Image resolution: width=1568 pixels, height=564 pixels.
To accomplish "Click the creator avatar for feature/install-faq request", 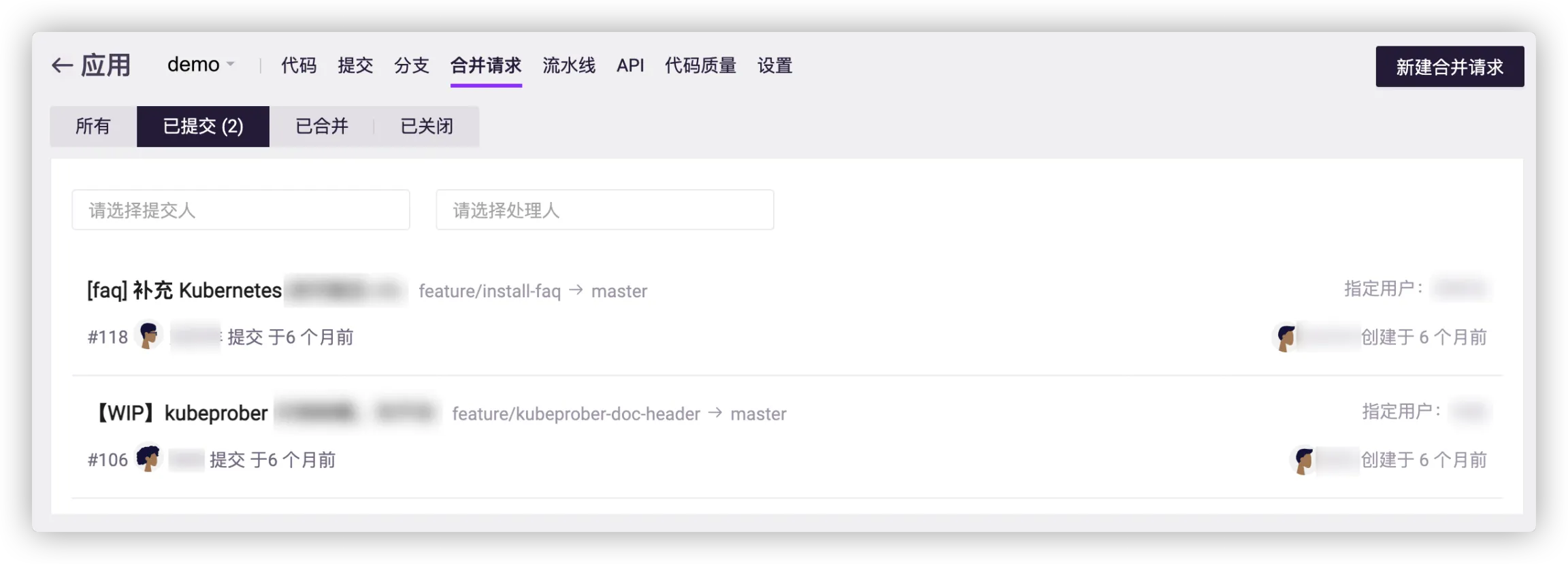I will pyautogui.click(x=1286, y=337).
